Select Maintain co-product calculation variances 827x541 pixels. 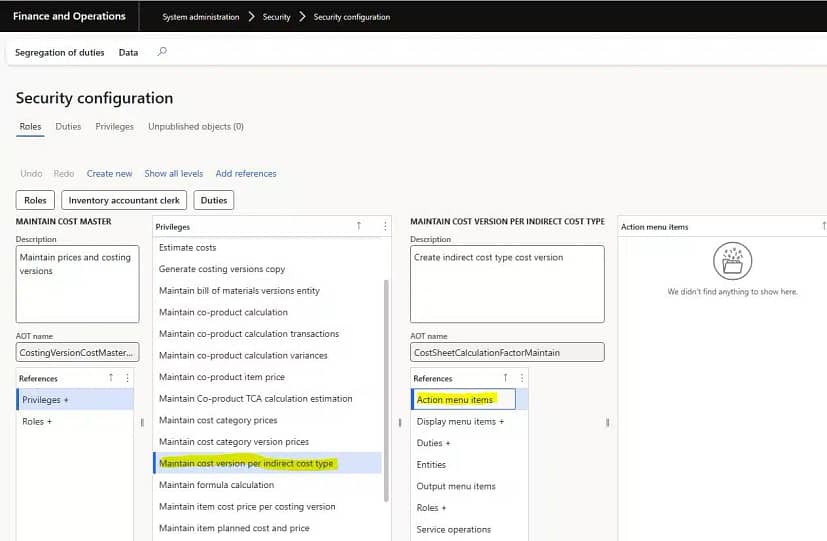tap(267, 355)
